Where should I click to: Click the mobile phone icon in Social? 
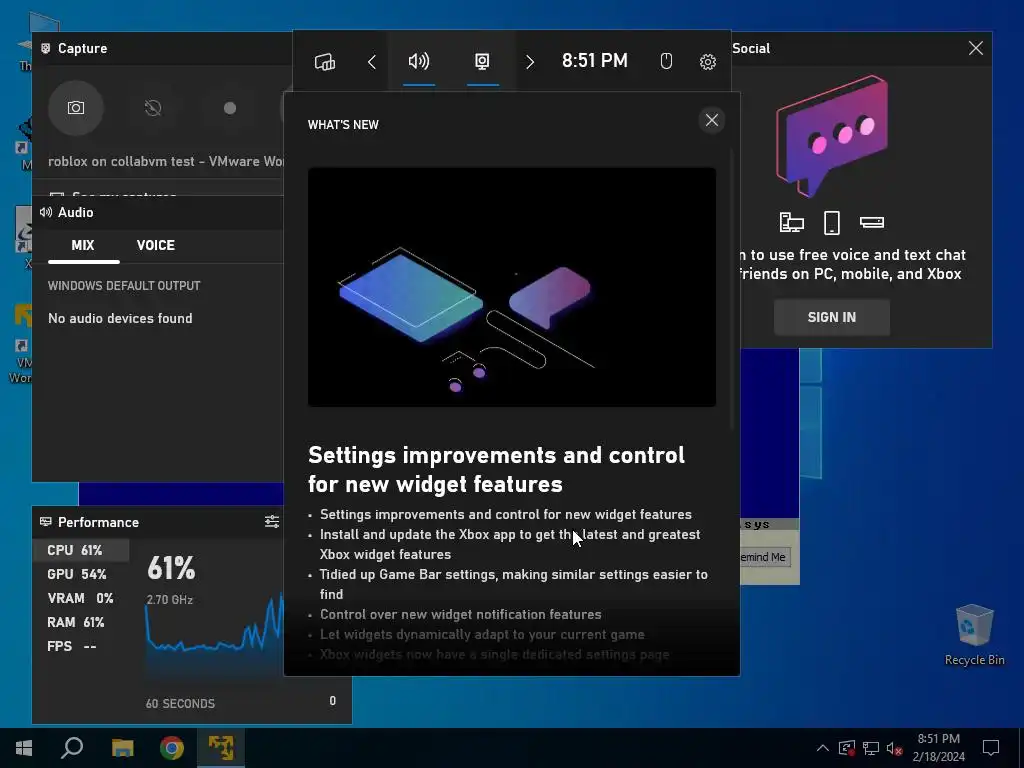(831, 223)
